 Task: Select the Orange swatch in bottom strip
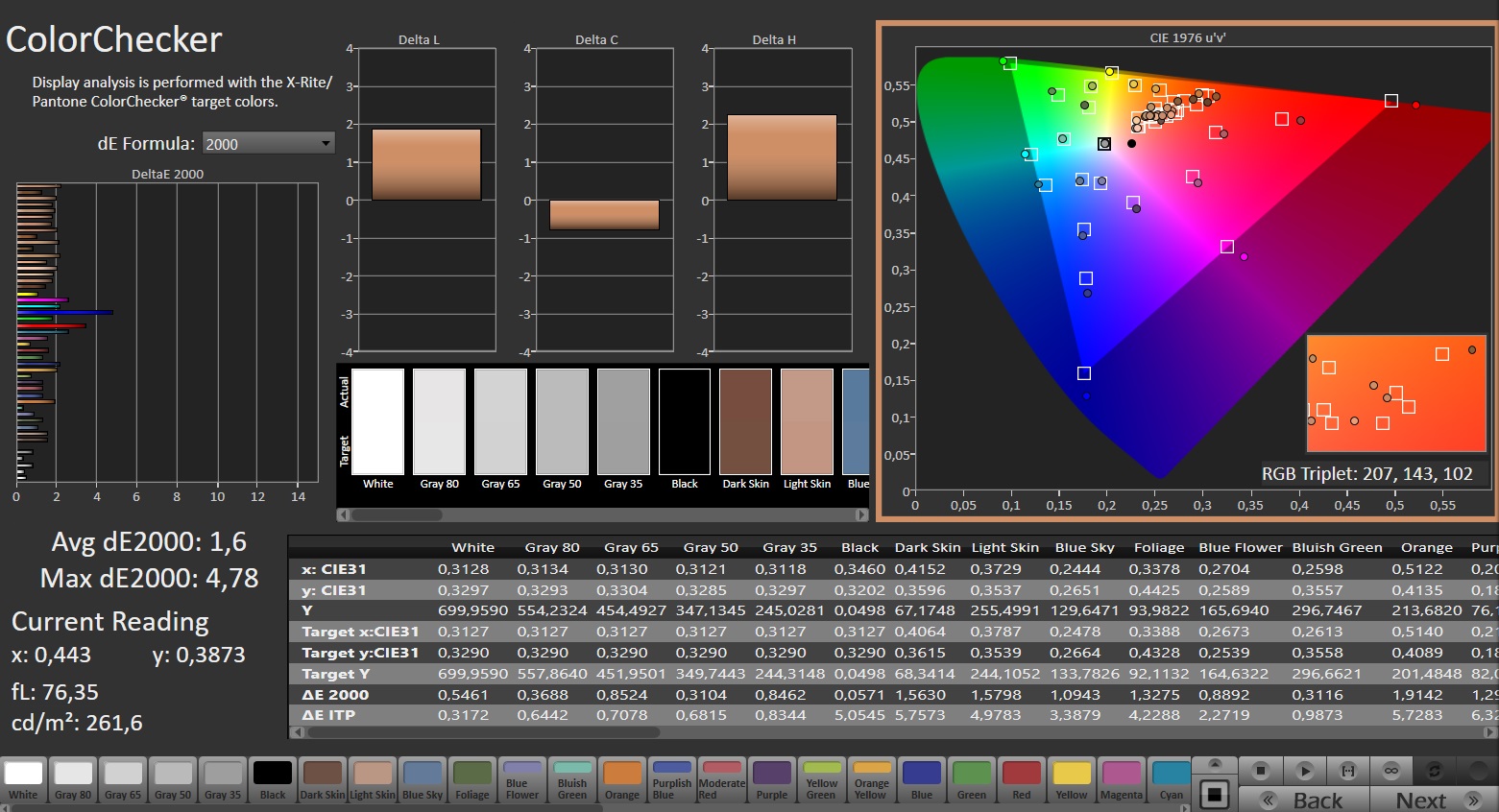click(x=622, y=780)
